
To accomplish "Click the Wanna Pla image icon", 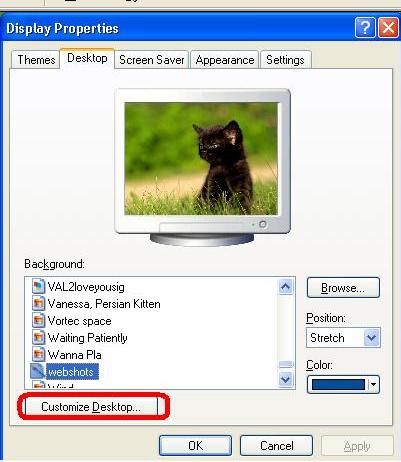I will click(38, 354).
